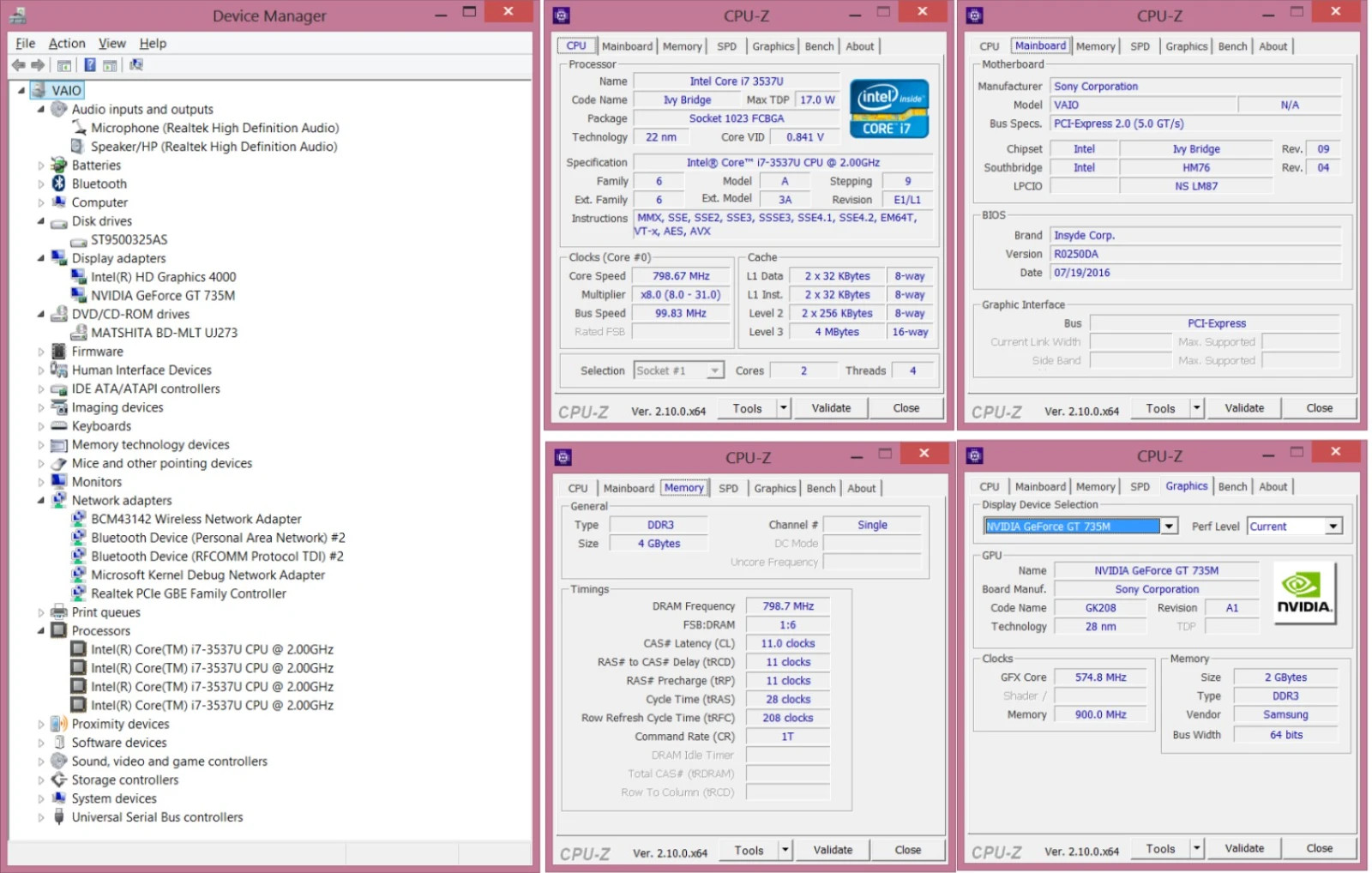Click the Batteries category icon
Image resolution: width=1372 pixels, height=873 pixels.
(58, 165)
